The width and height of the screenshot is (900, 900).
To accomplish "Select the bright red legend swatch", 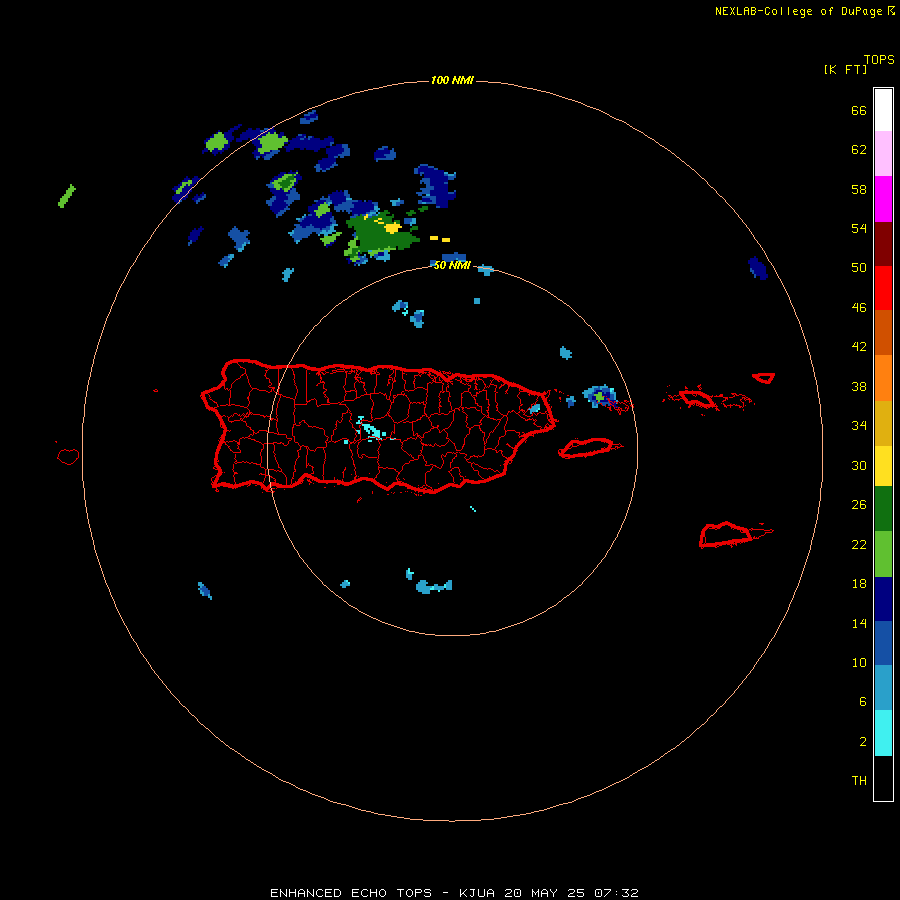I will (883, 288).
